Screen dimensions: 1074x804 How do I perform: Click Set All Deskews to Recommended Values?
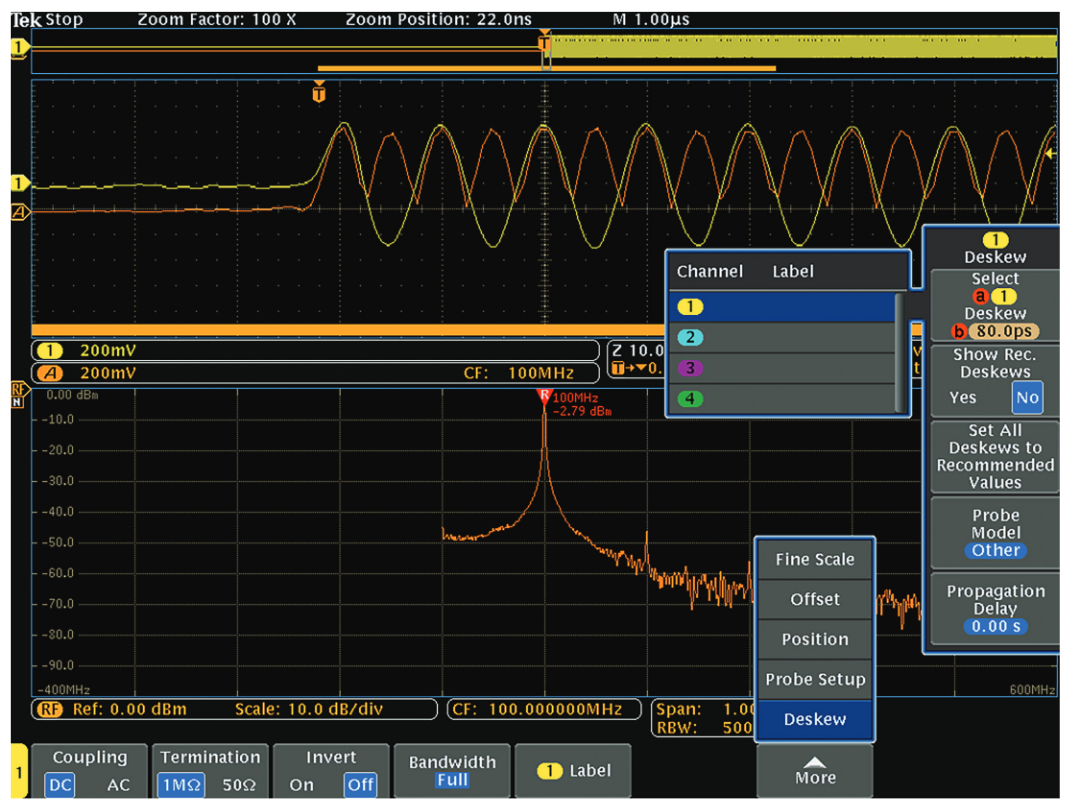click(994, 457)
